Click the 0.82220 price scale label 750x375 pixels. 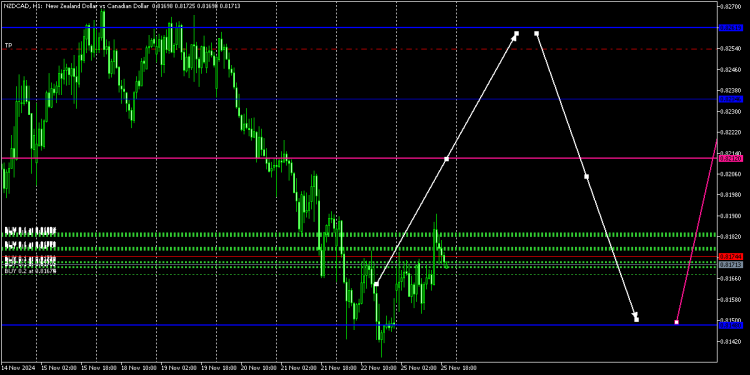731,132
